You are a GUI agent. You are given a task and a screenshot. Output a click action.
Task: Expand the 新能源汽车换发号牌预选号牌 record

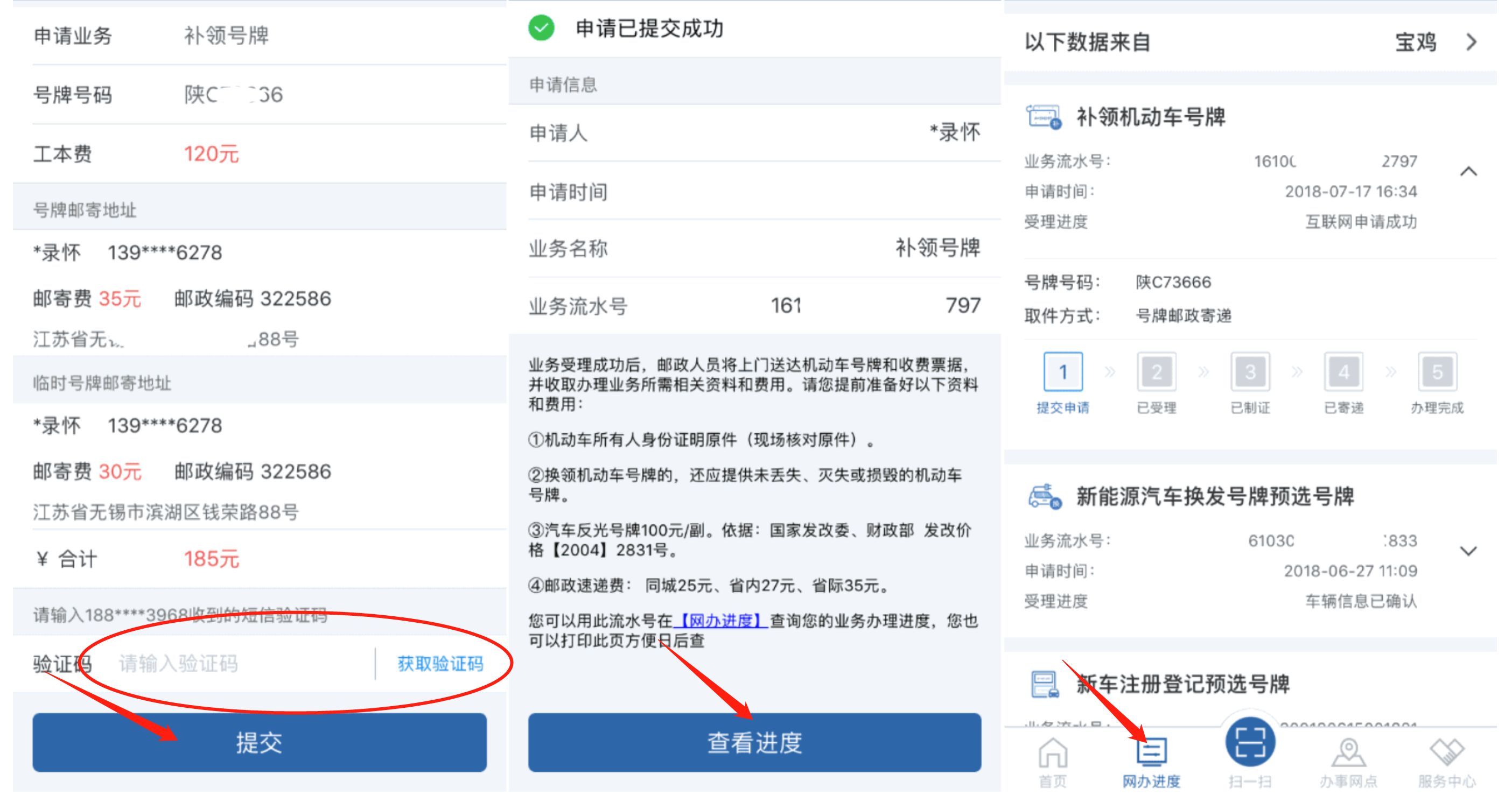pyautogui.click(x=1468, y=551)
